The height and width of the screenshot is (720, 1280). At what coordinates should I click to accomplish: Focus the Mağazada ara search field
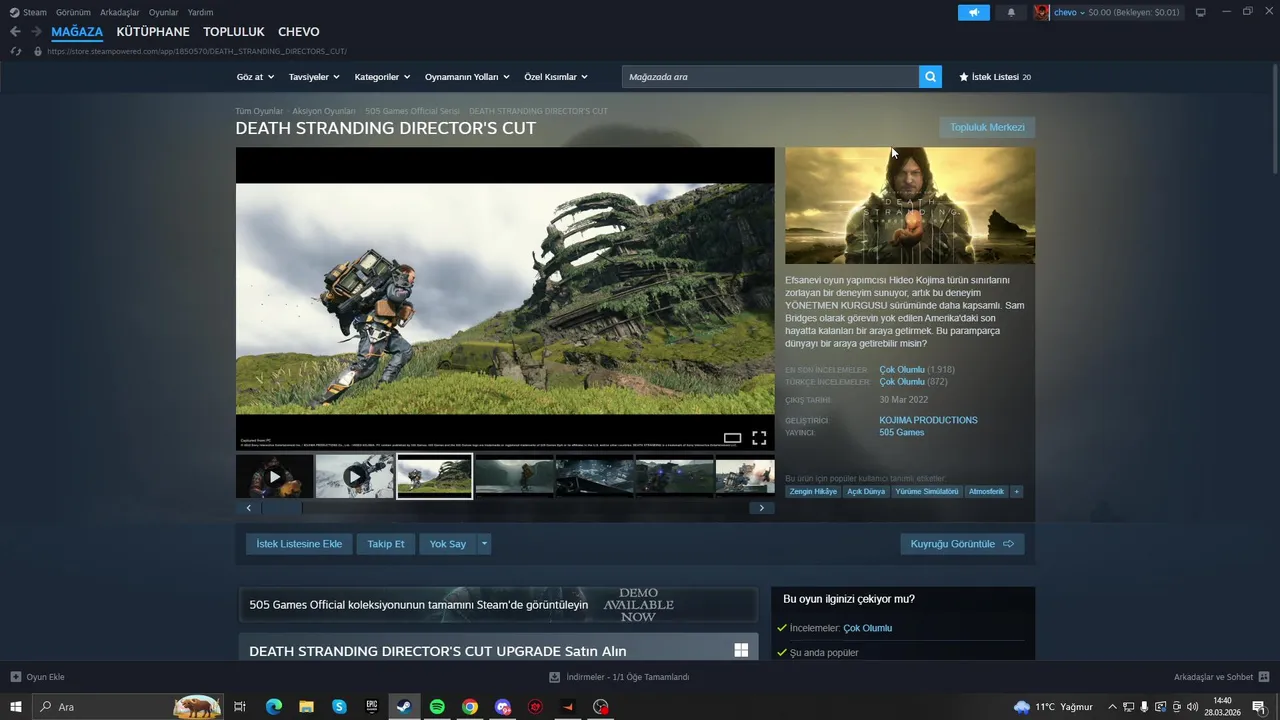(x=770, y=77)
